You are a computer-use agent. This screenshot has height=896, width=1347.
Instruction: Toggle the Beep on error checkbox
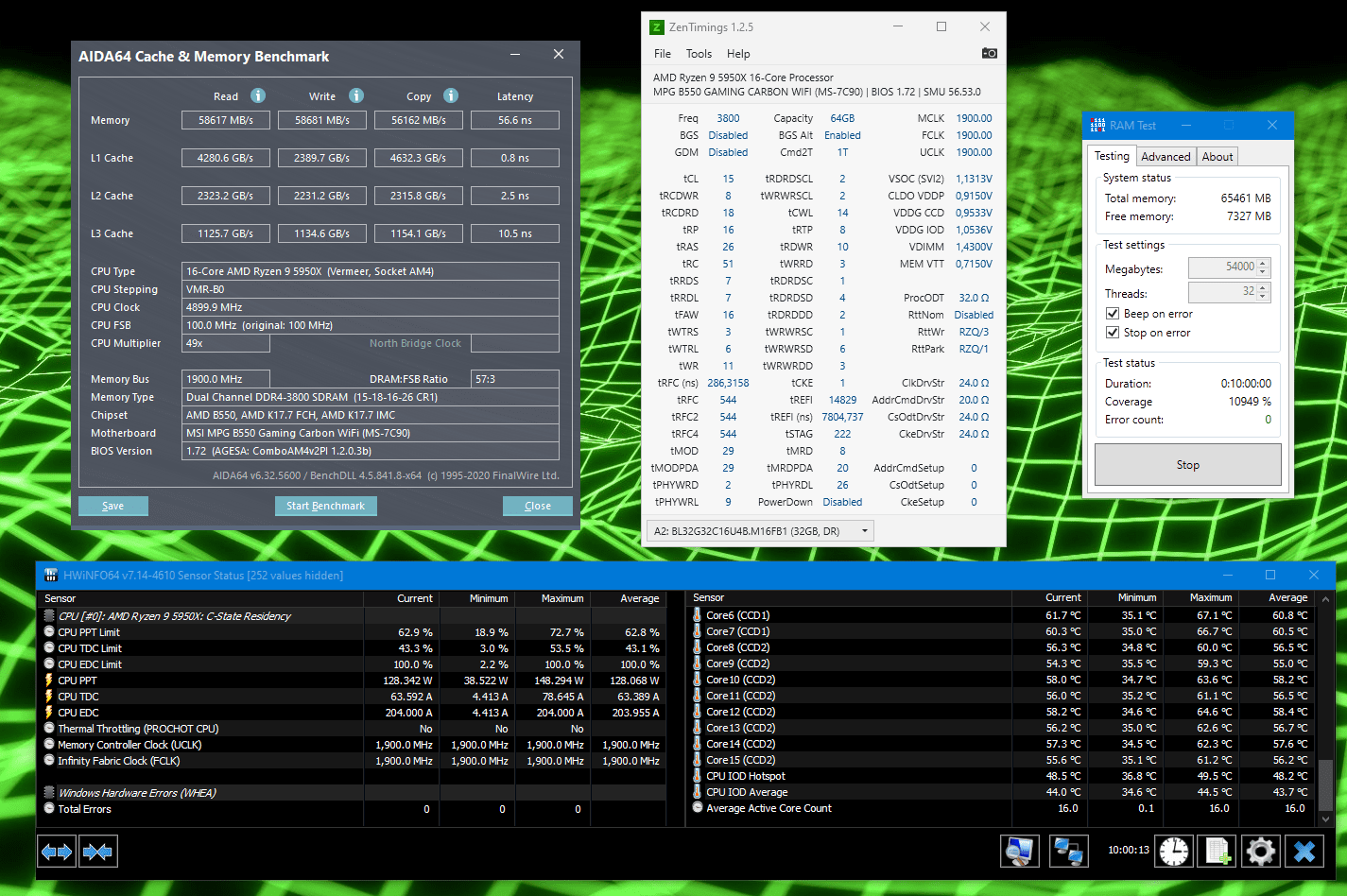pos(1113,314)
